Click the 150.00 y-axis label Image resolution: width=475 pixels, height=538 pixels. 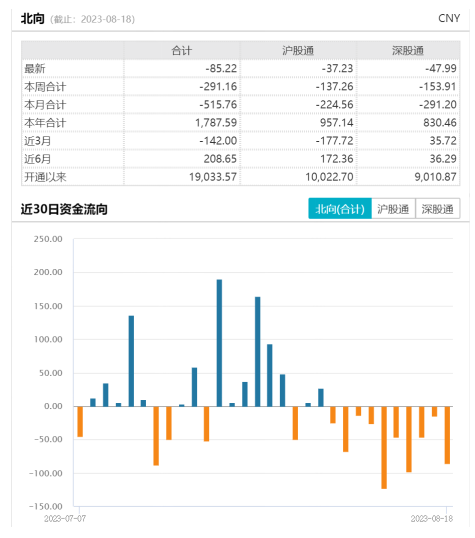click(48, 306)
